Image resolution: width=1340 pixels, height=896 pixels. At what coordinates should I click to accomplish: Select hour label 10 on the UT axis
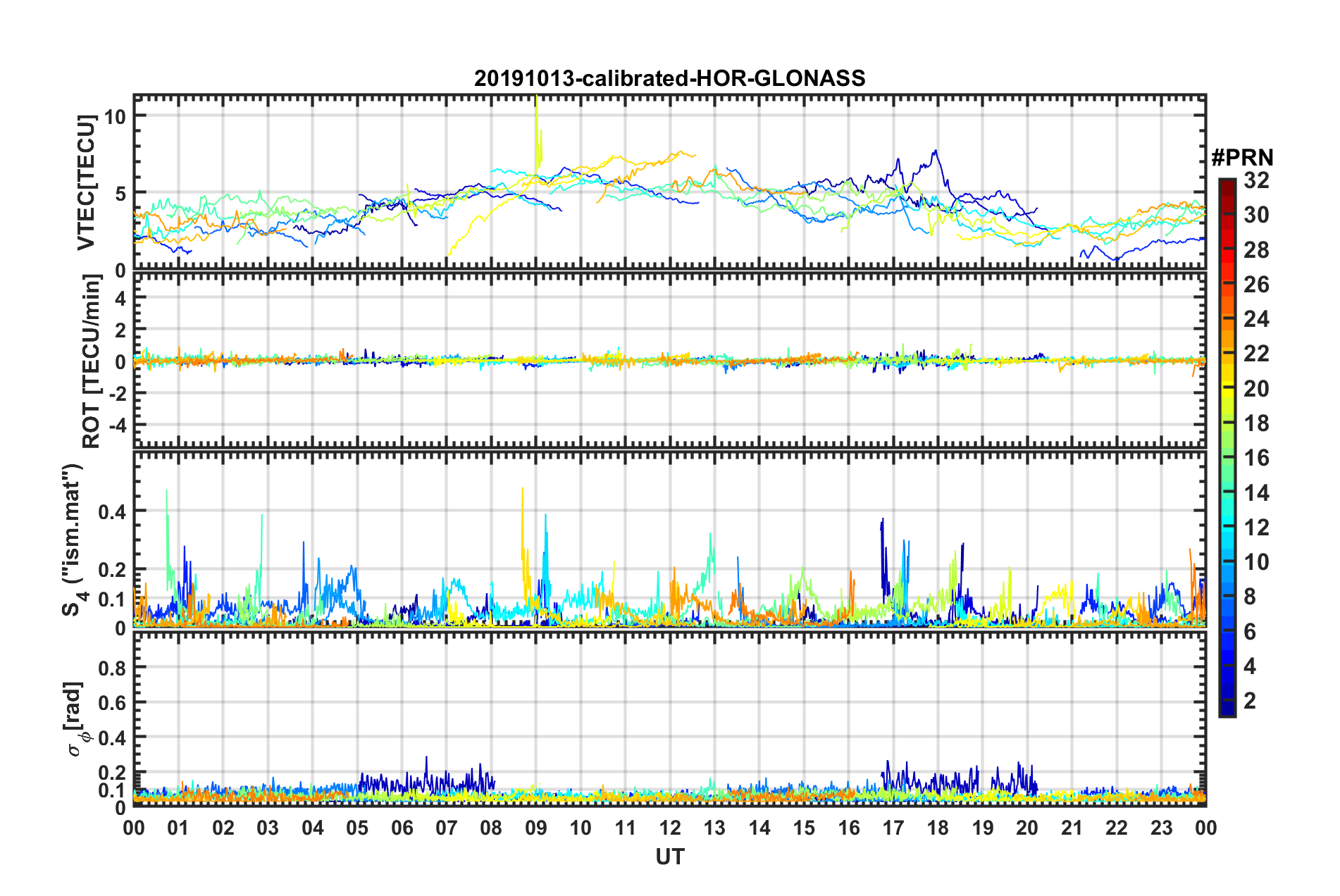coord(581,828)
